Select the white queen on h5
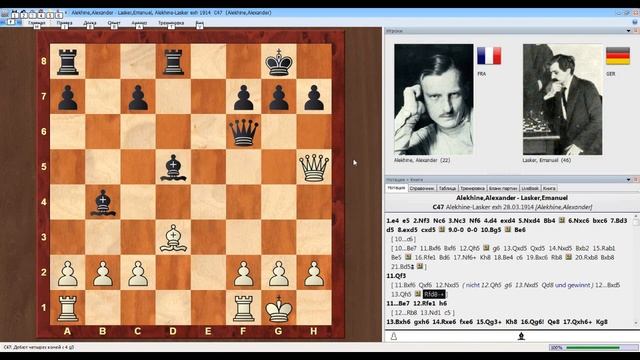Image resolution: width=640 pixels, height=360 pixels. tap(313, 167)
